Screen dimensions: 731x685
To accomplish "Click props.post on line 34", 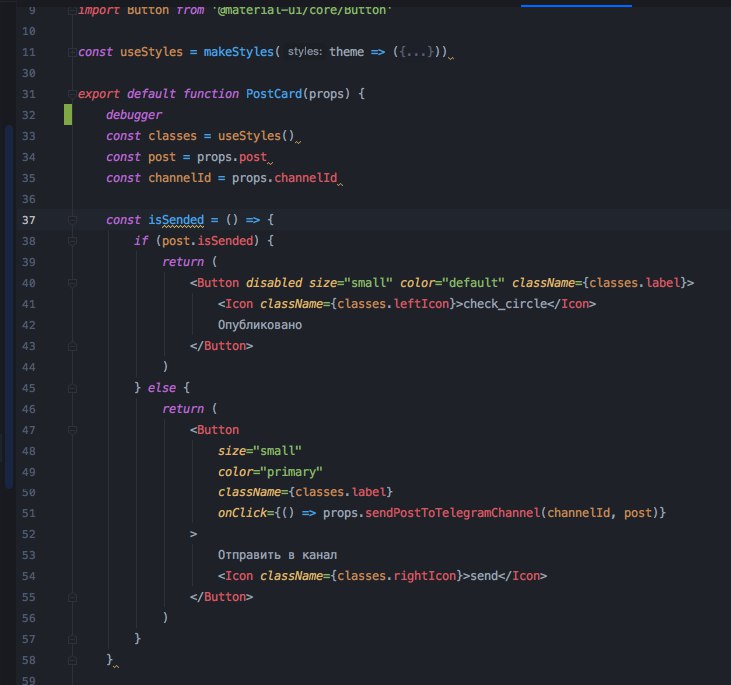I will point(232,157).
